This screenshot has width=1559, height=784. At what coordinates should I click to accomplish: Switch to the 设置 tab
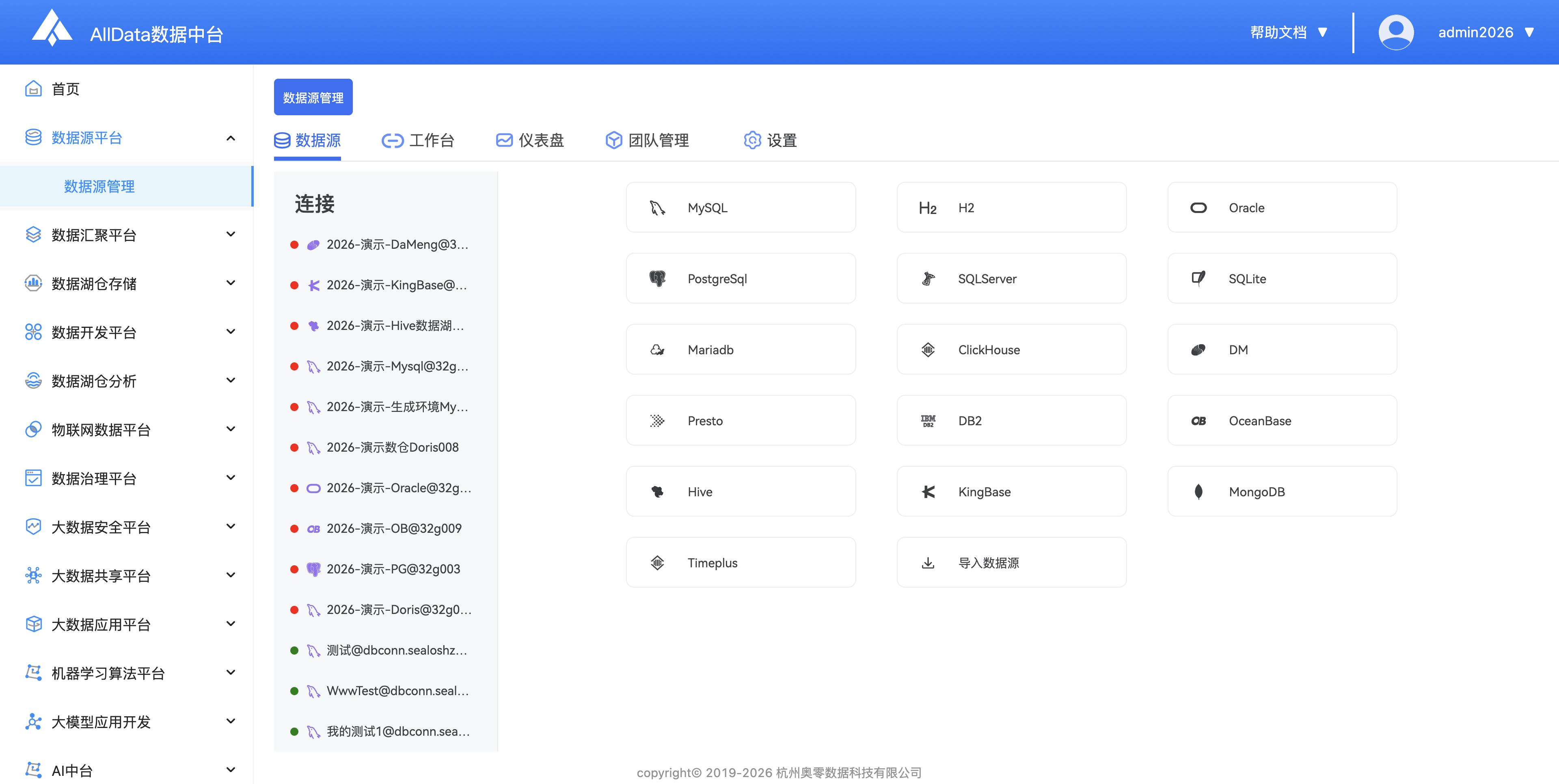[x=770, y=140]
